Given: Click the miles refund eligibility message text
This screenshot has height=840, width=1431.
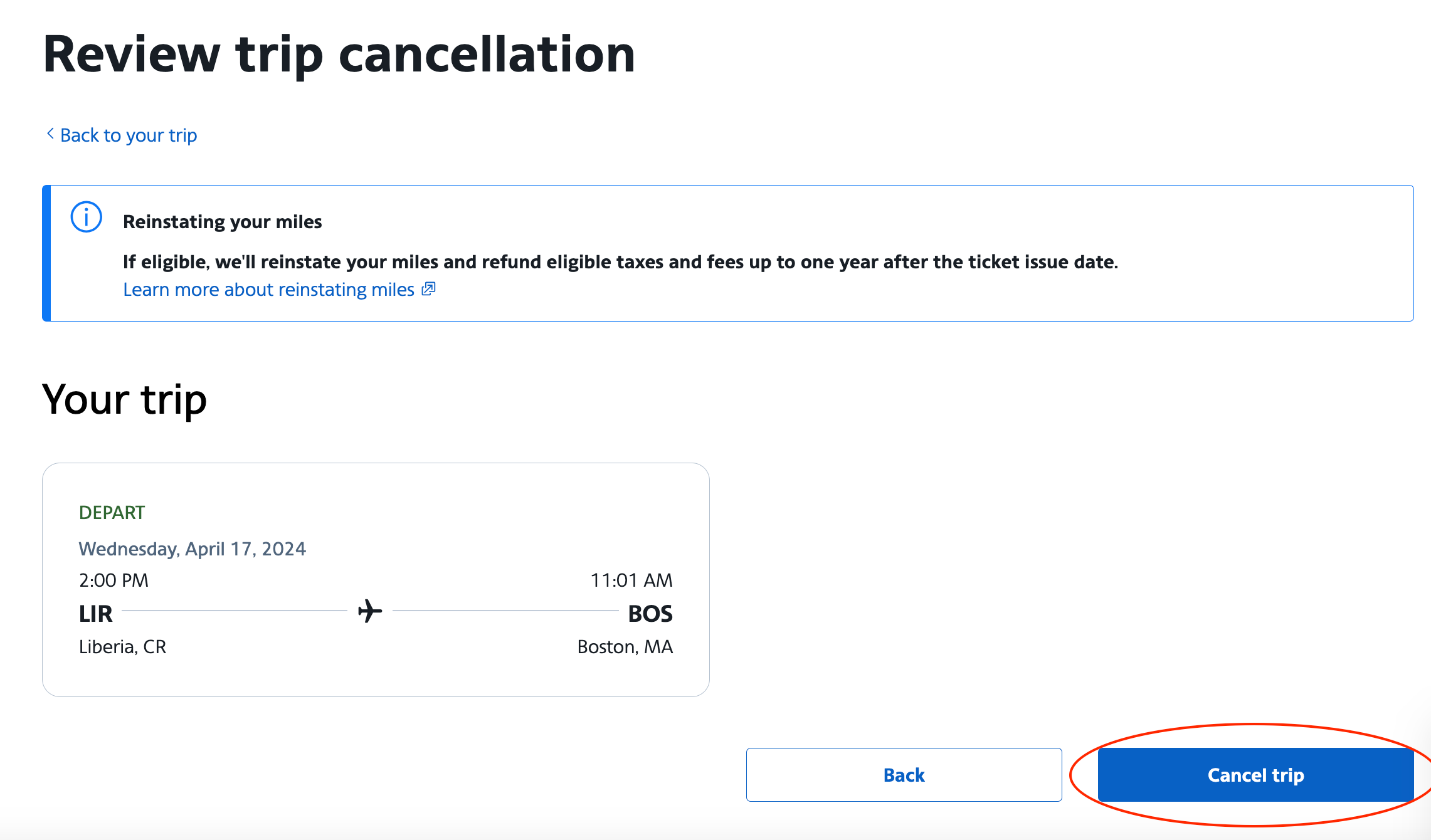Looking at the screenshot, I should (620, 262).
